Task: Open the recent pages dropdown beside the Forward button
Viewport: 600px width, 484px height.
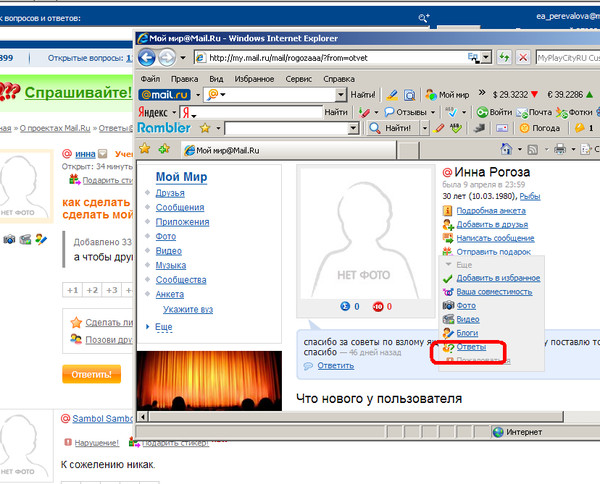Action: coord(183,58)
